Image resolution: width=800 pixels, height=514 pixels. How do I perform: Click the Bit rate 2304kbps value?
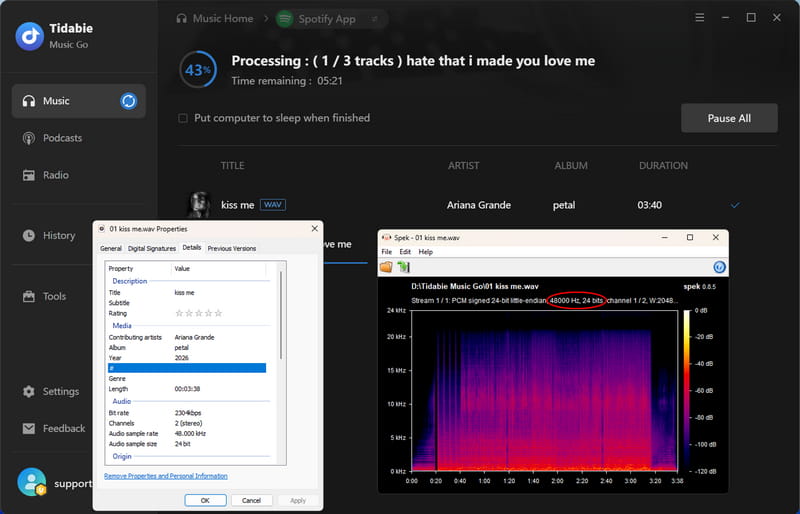(188, 413)
